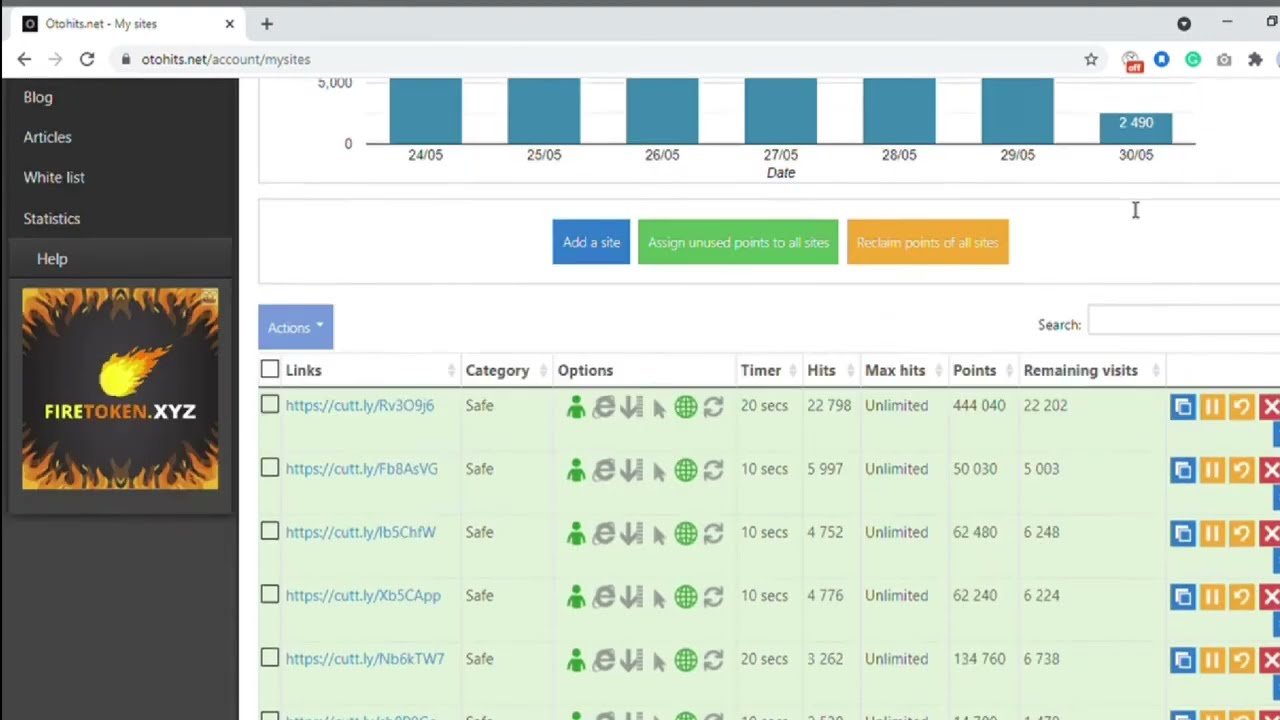This screenshot has width=1280, height=720.
Task: Bookmark this page with the star icon
Action: (1091, 59)
